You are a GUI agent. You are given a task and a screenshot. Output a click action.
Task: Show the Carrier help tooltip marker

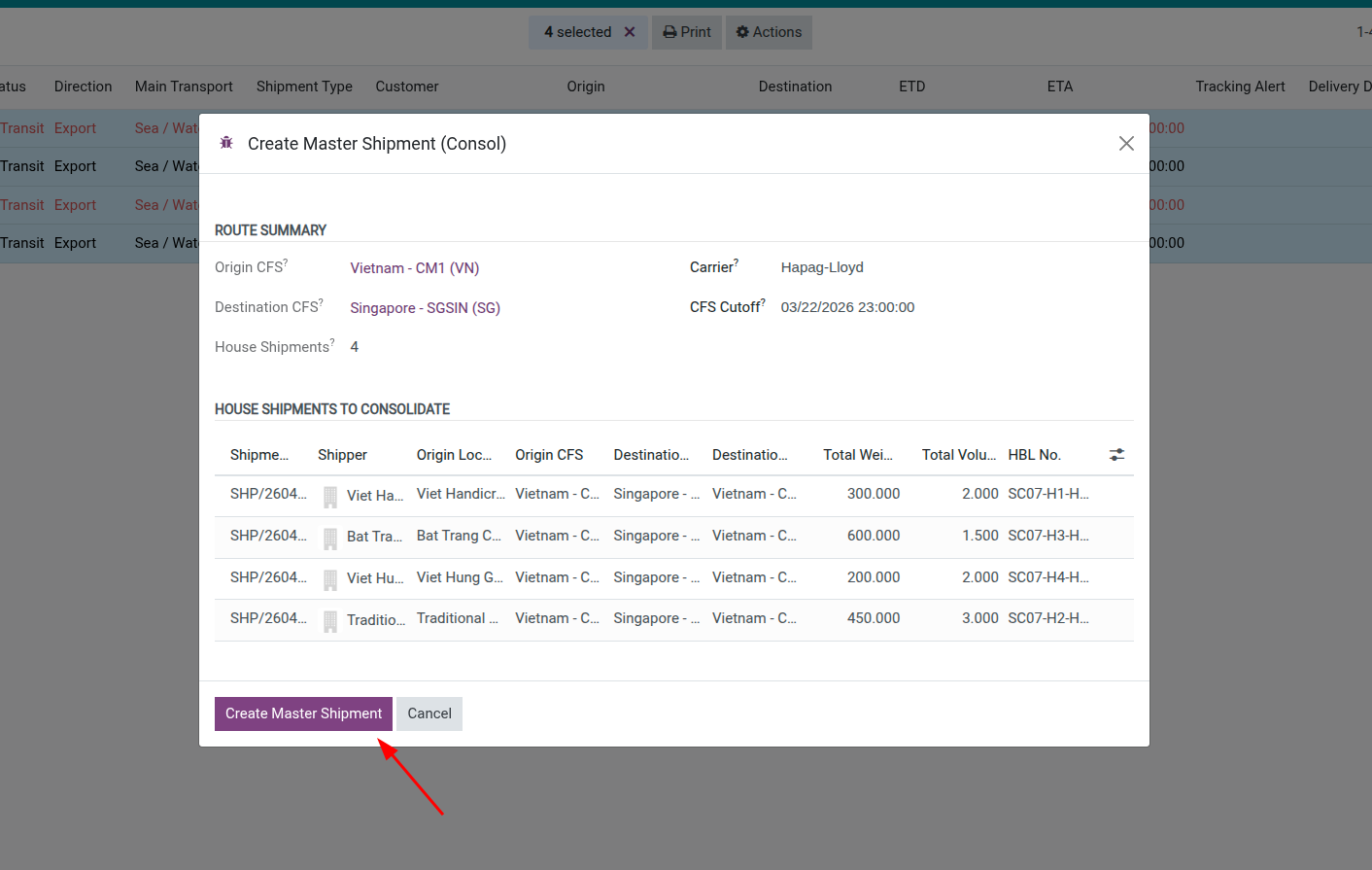[737, 261]
